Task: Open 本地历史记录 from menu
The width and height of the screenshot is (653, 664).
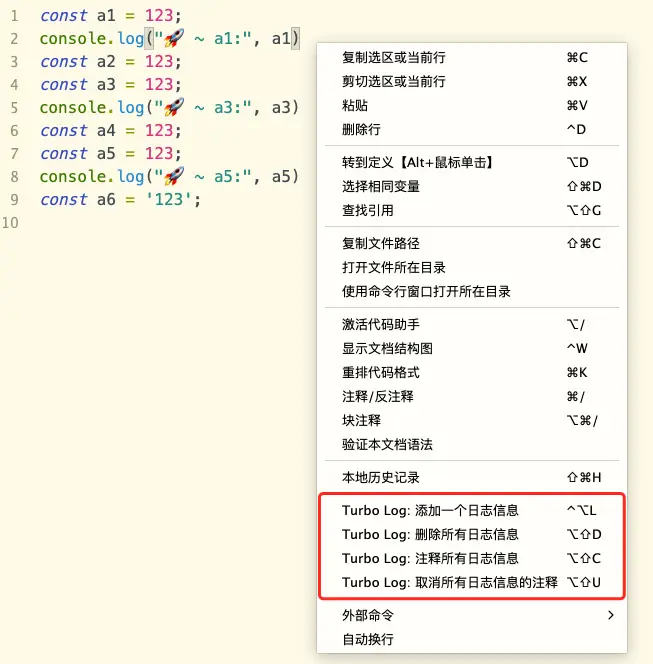Action: point(472,478)
